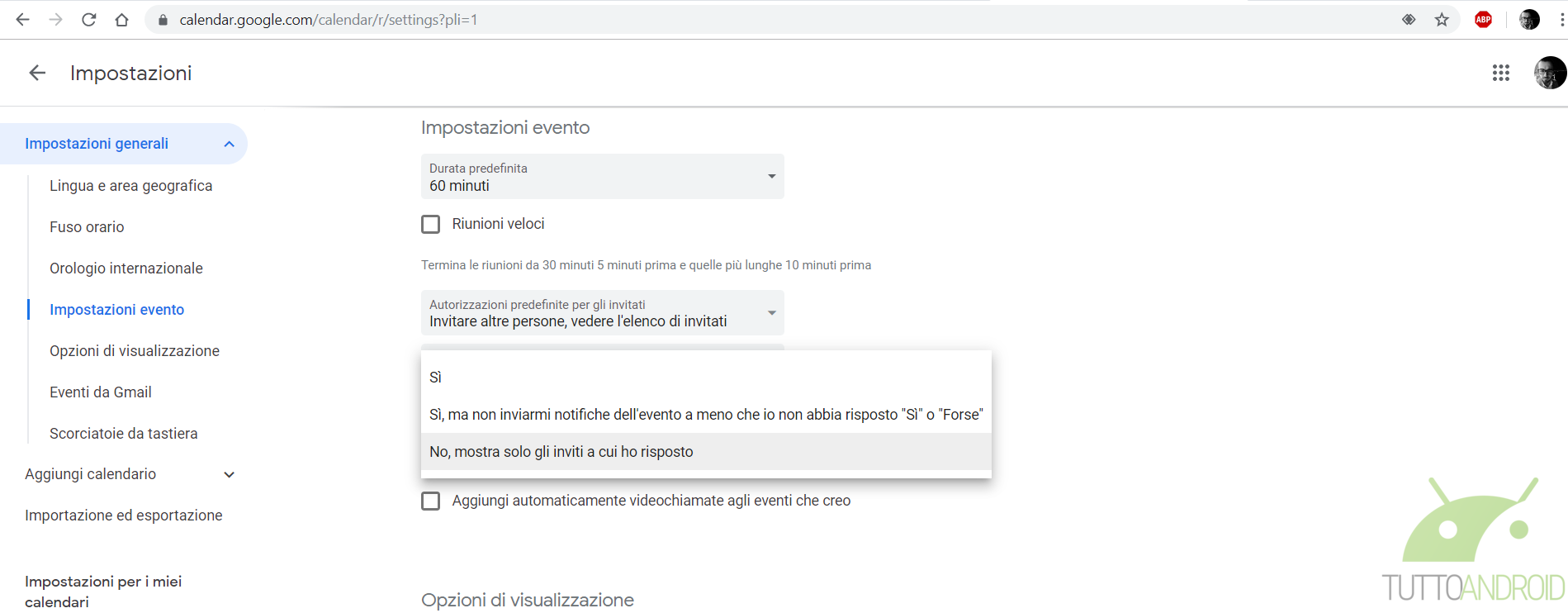
Task: Reload the page with refresh icon
Action: coord(88,20)
